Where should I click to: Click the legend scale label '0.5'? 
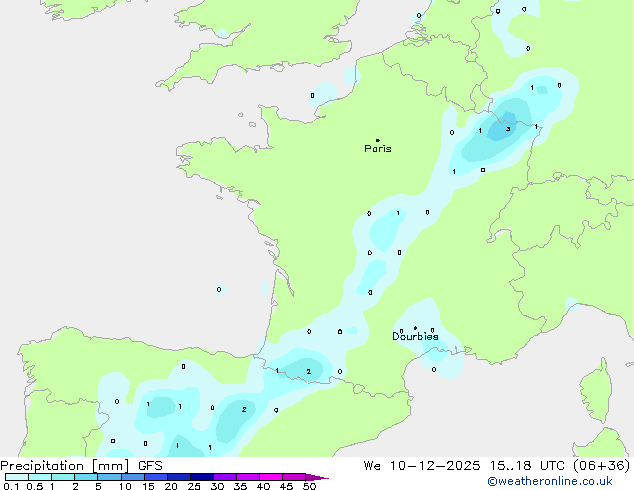point(34,486)
